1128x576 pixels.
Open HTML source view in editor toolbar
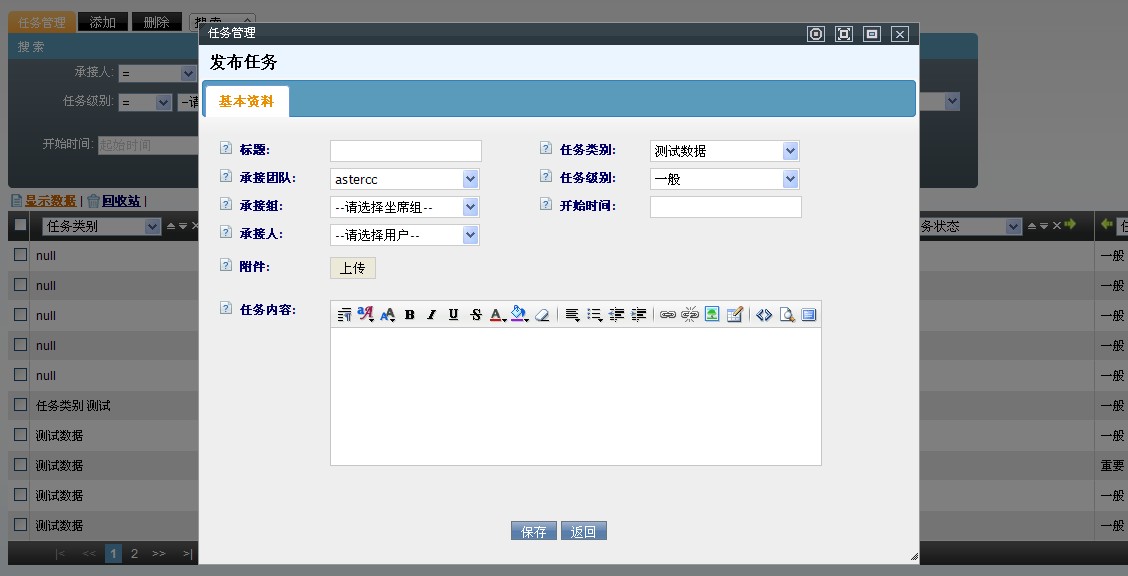click(x=764, y=315)
